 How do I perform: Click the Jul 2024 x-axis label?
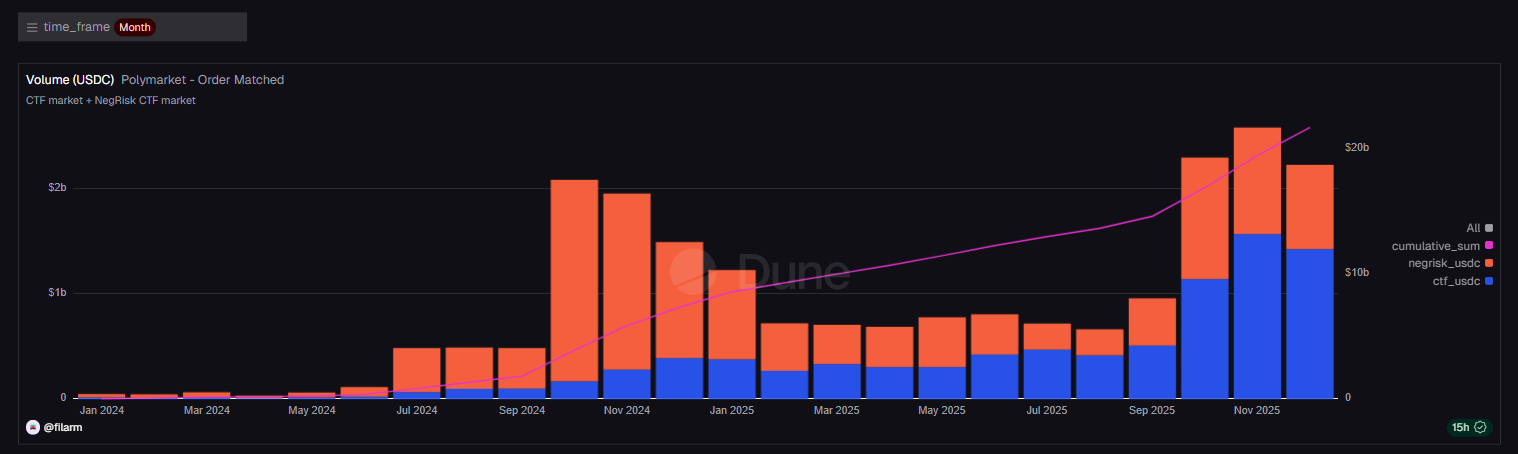(417, 410)
